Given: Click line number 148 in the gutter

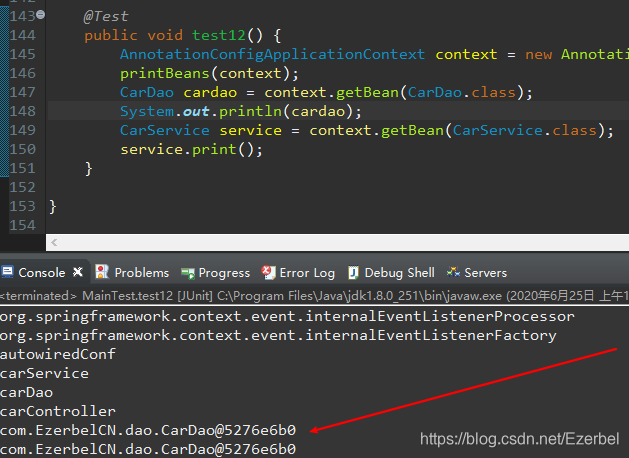Looking at the screenshot, I should (x=22, y=111).
